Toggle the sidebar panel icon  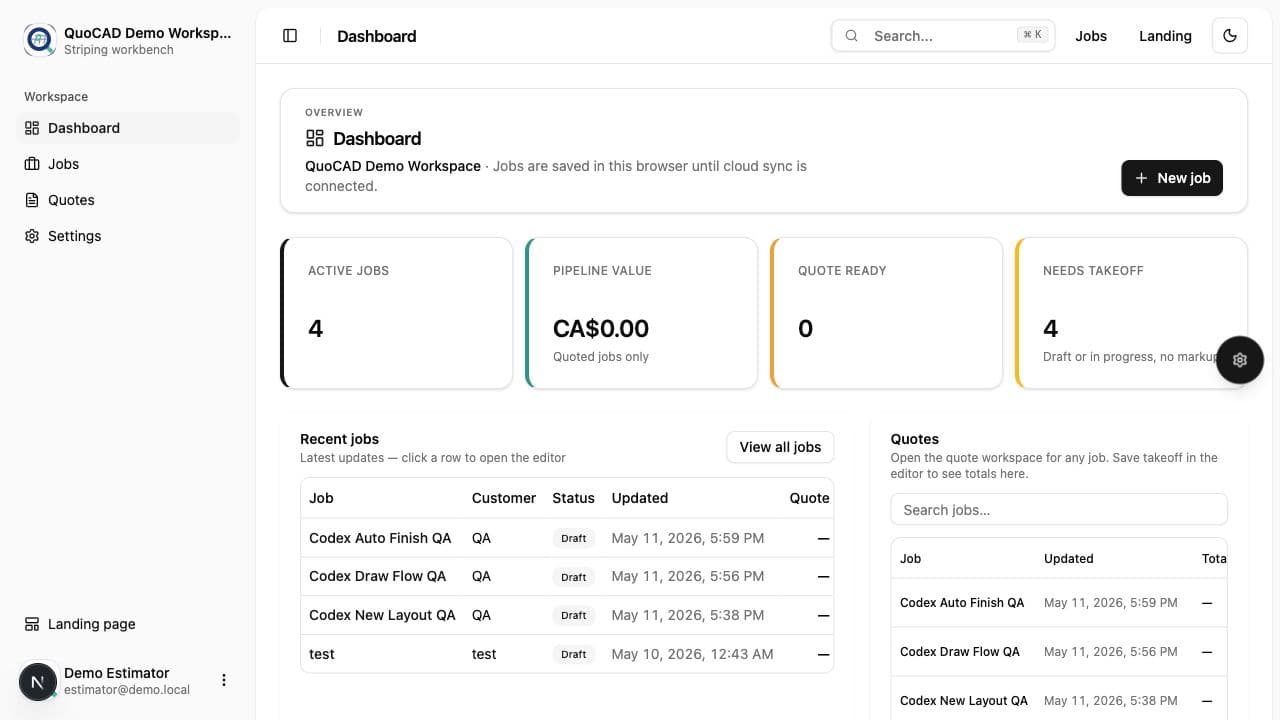tap(290, 36)
